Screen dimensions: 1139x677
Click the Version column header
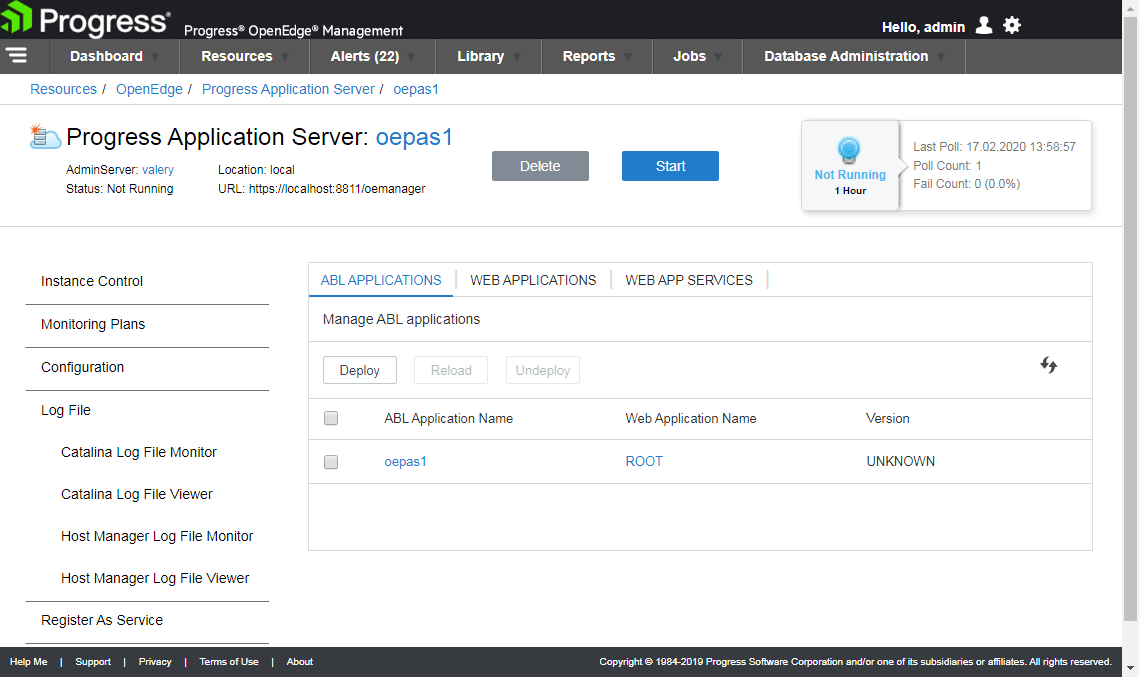[887, 418]
